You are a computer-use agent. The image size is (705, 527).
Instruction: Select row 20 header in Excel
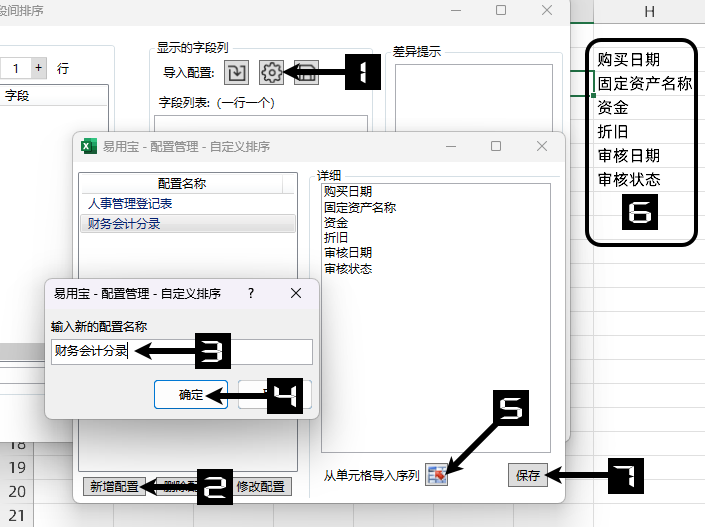(17, 491)
